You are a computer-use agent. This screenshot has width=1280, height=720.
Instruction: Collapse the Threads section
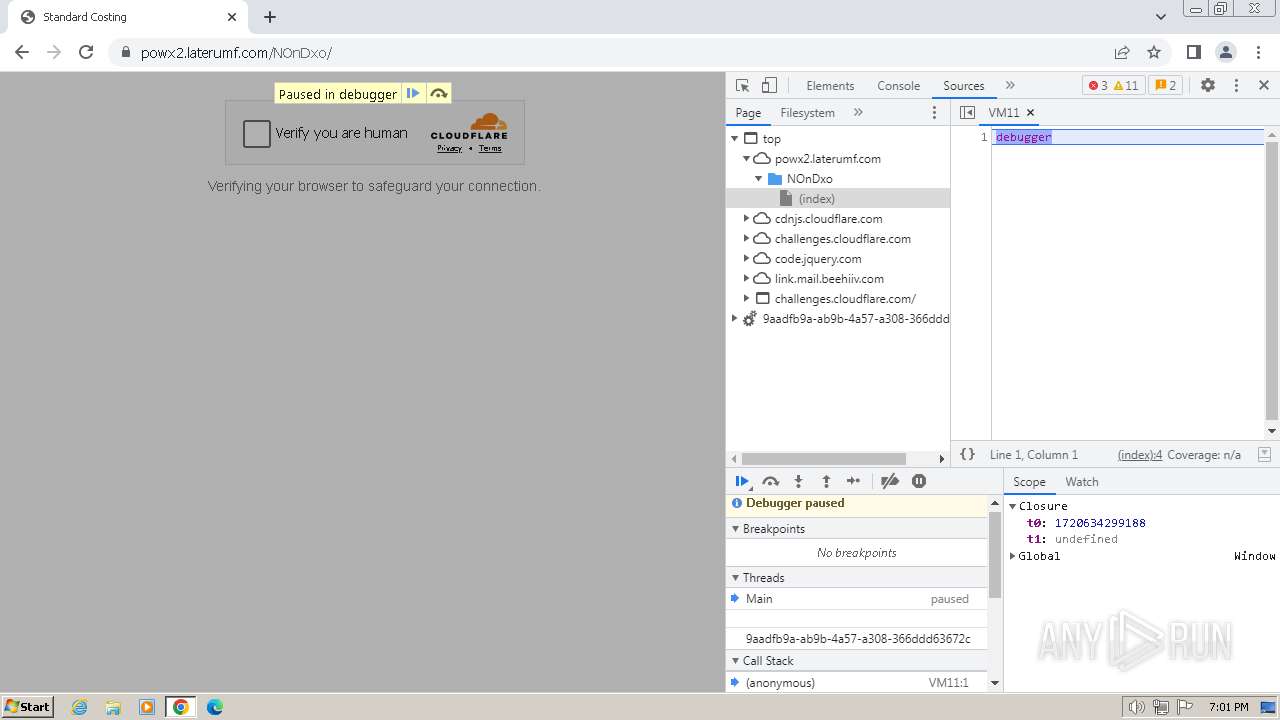[x=857, y=578]
